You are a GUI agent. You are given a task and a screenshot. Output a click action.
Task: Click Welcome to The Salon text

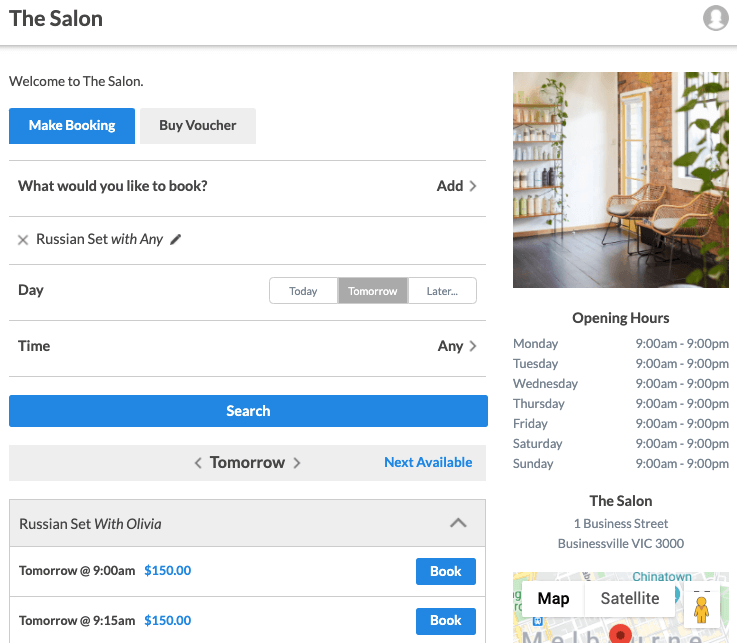pos(76,82)
